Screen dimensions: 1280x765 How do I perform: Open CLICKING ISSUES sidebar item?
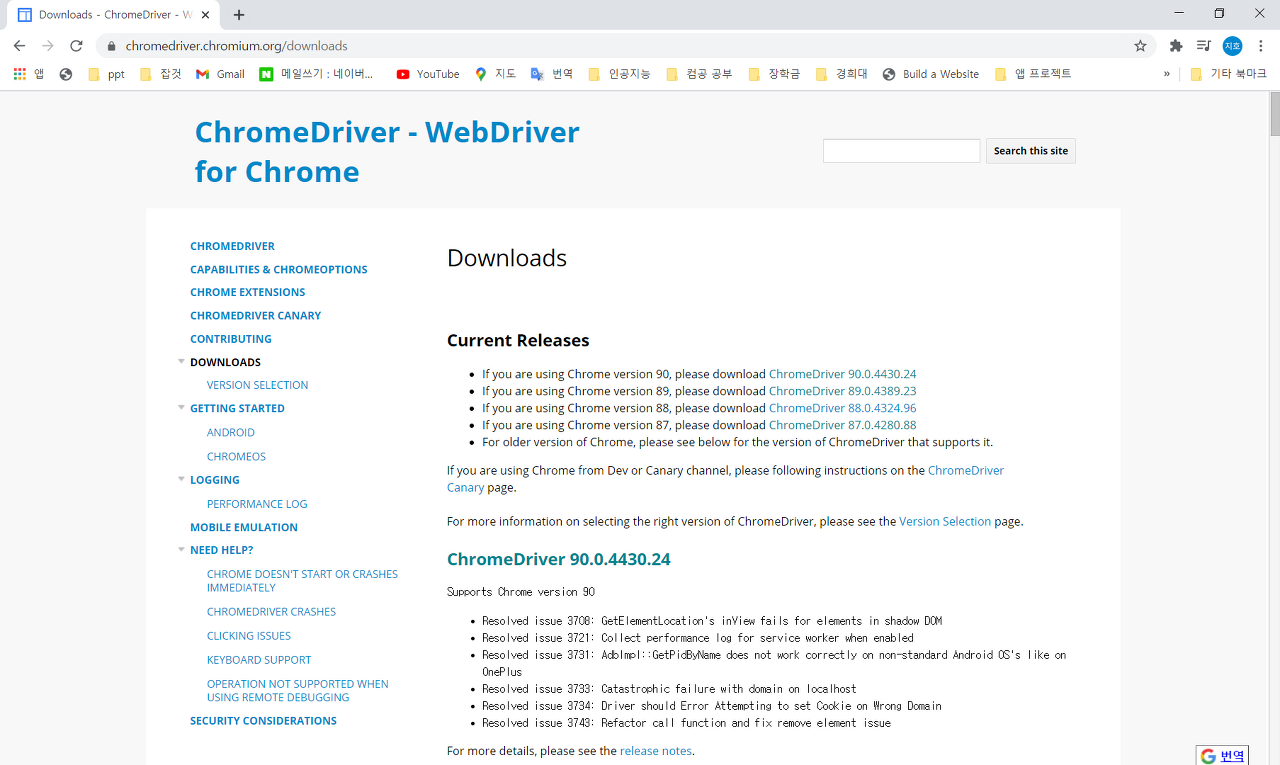coord(249,636)
